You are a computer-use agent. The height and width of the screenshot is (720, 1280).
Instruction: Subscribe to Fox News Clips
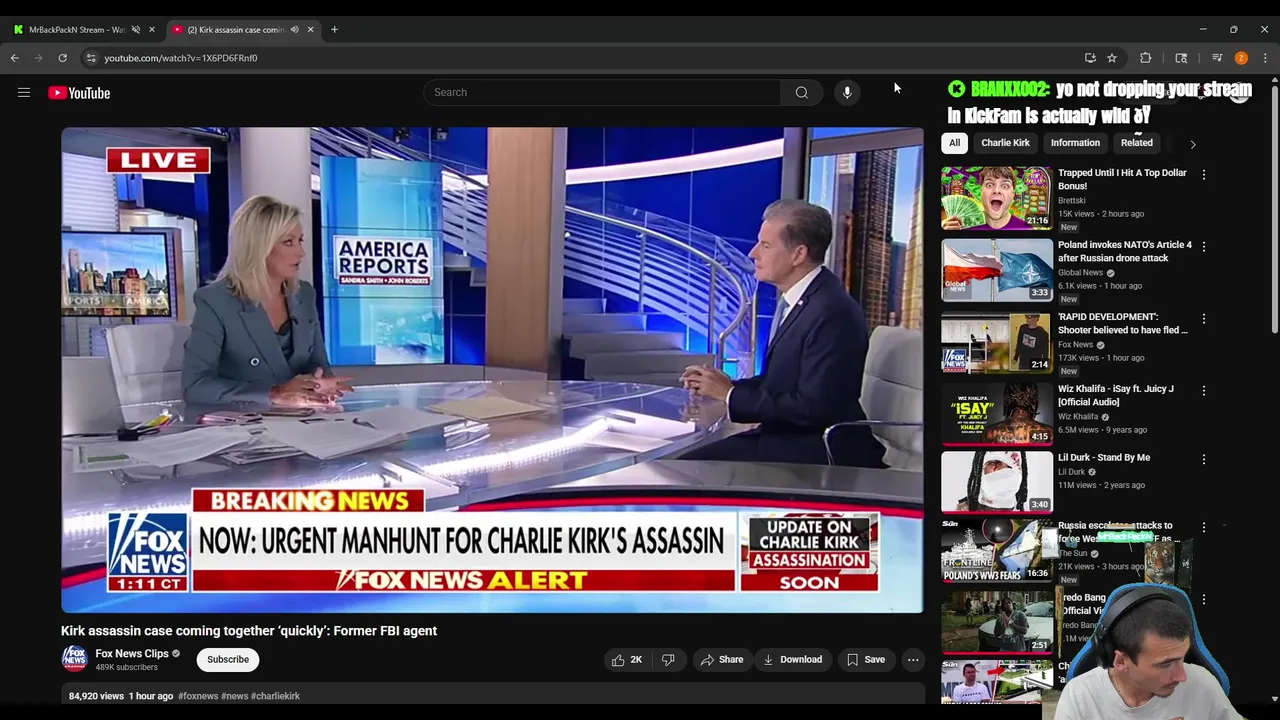coord(228,659)
